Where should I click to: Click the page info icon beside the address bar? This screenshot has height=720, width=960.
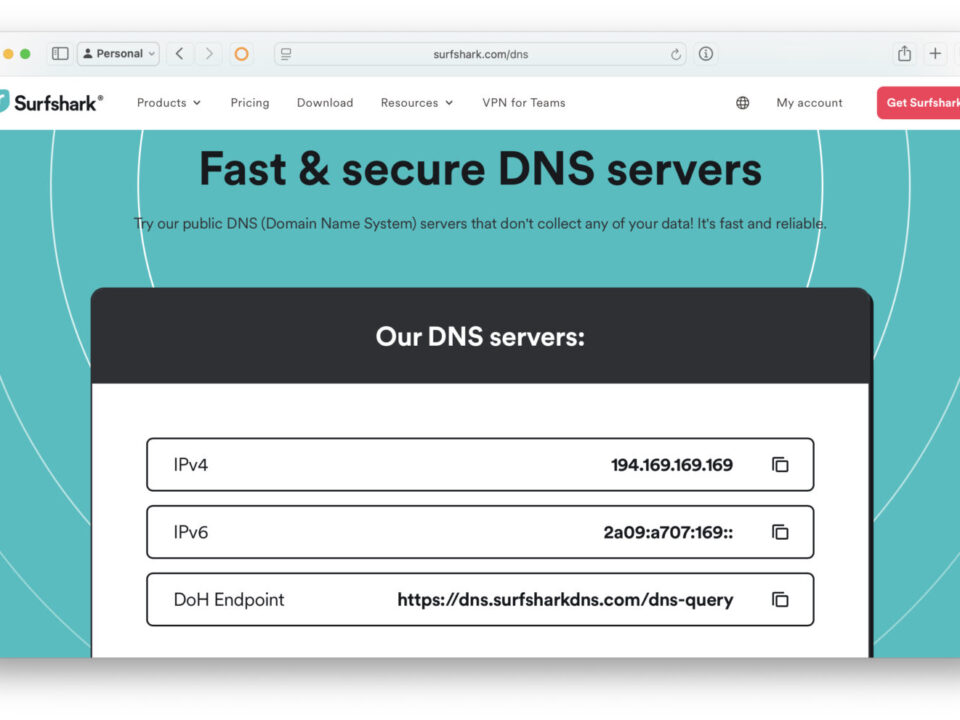705,54
